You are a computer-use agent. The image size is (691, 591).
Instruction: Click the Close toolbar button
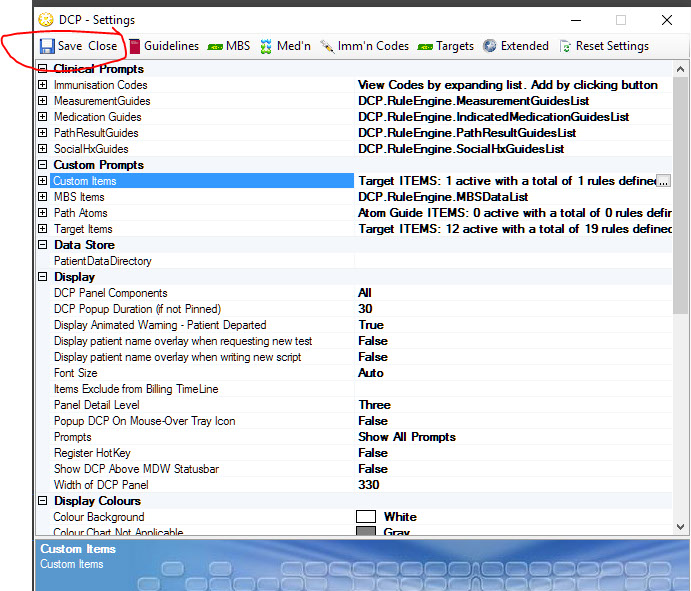(102, 46)
